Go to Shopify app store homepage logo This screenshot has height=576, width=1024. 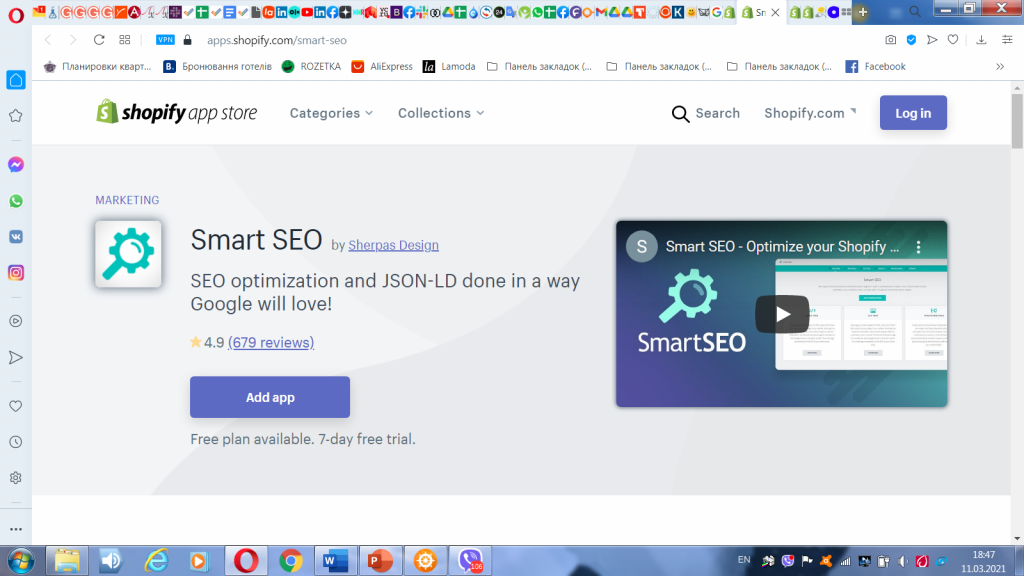click(176, 112)
